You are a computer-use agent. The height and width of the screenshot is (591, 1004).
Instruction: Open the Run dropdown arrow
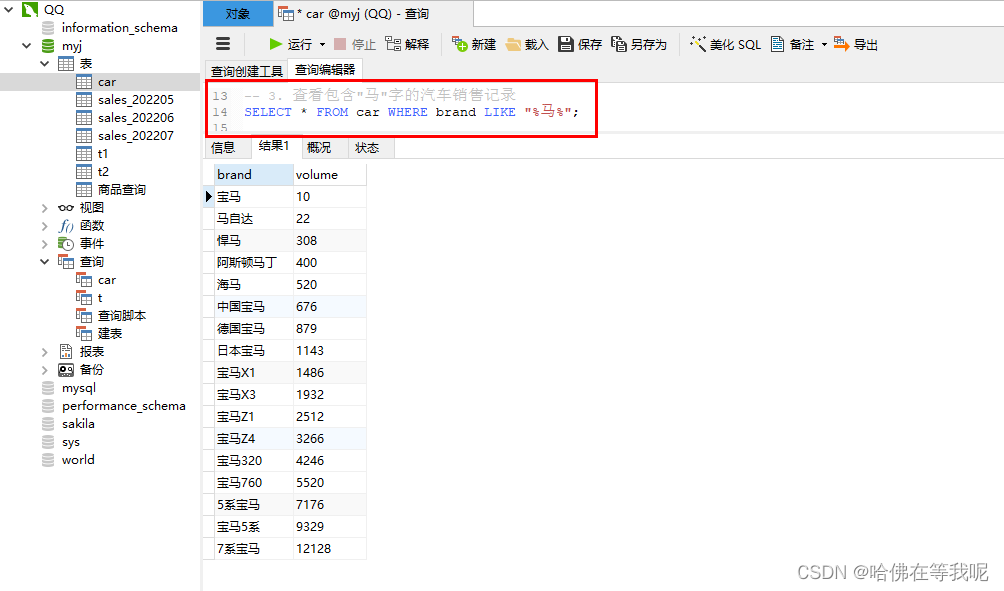(322, 45)
